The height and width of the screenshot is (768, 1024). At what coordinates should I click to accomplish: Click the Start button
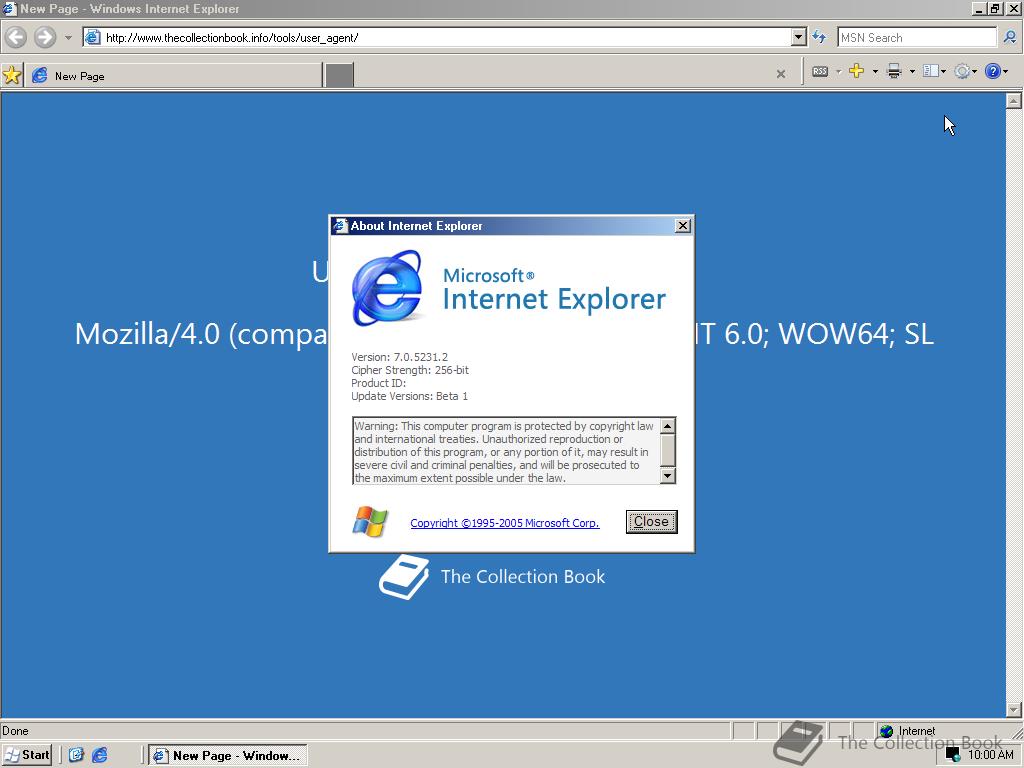pyautogui.click(x=27, y=755)
